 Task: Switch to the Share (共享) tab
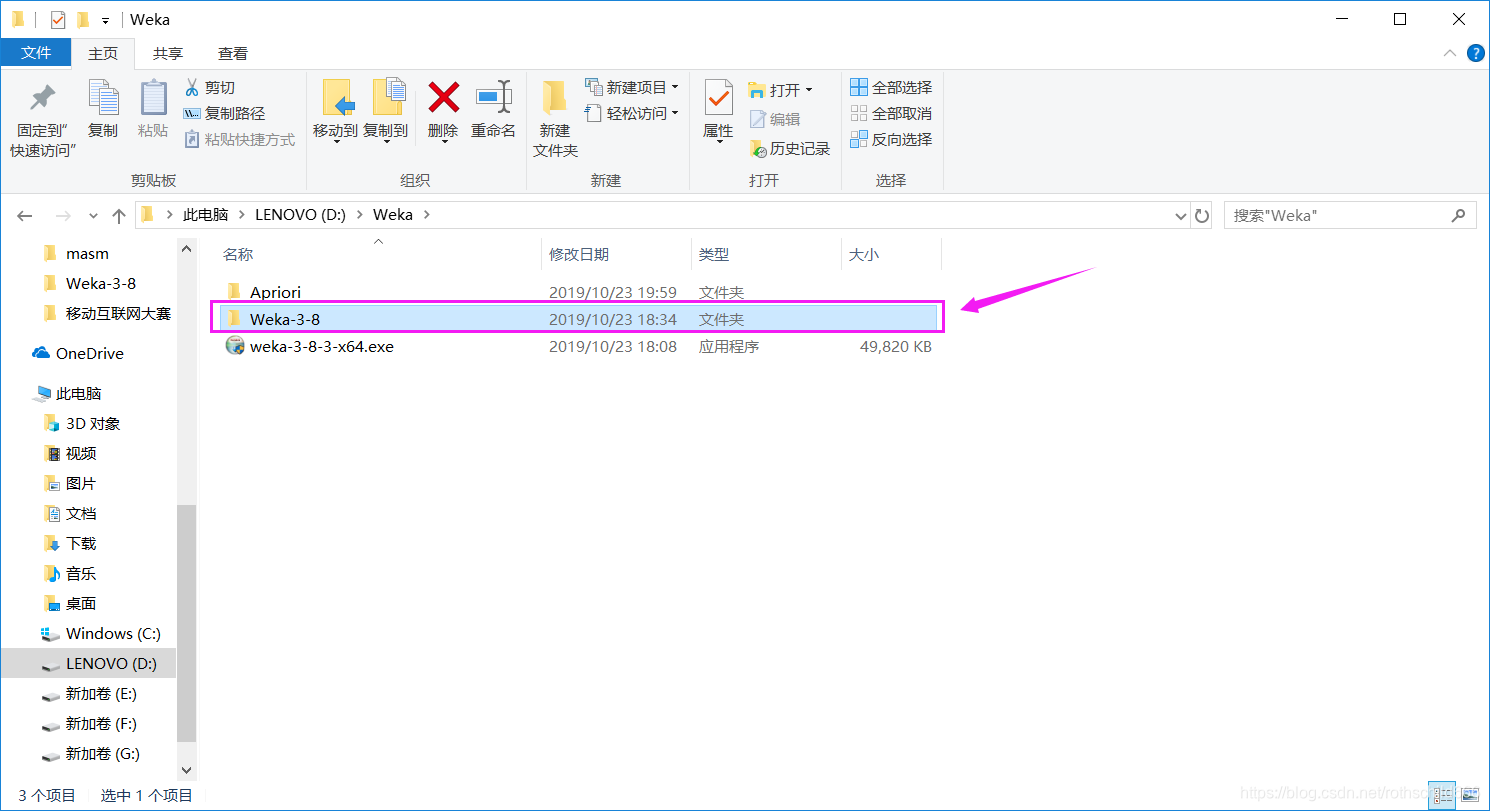coord(168,53)
